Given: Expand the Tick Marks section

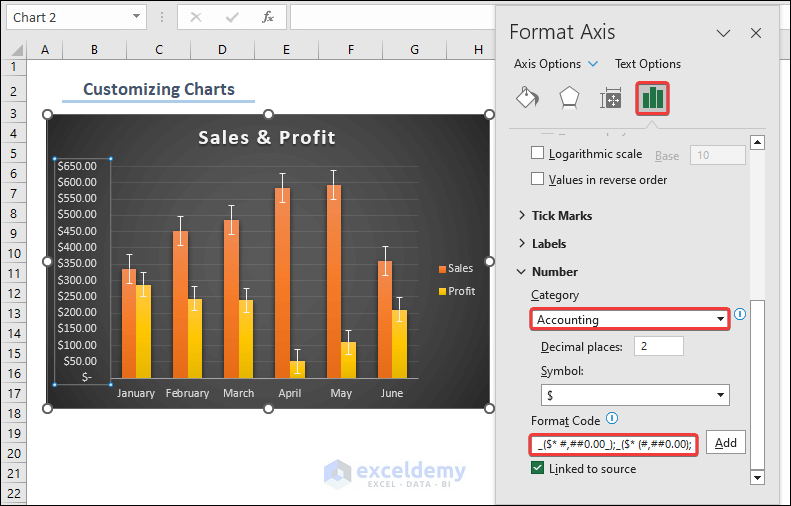Looking at the screenshot, I should (555, 216).
